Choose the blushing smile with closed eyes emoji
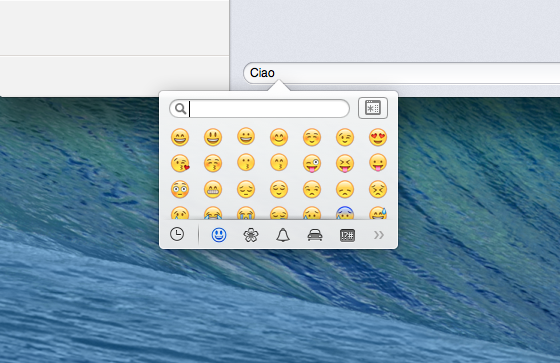The image size is (560, 363). click(279, 137)
